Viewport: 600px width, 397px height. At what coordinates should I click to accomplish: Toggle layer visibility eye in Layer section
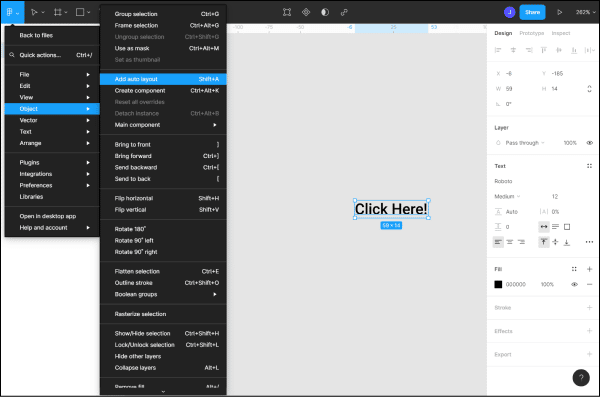[589, 143]
